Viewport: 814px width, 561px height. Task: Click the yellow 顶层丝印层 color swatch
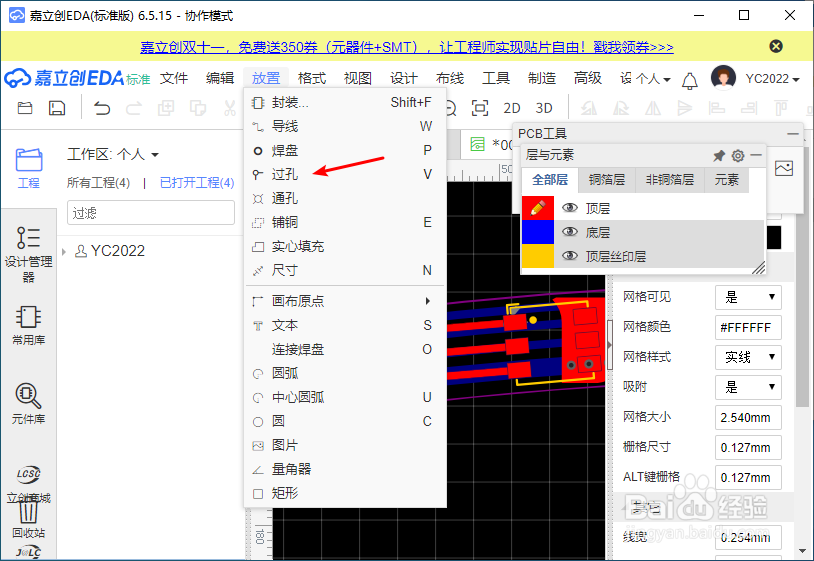[538, 256]
